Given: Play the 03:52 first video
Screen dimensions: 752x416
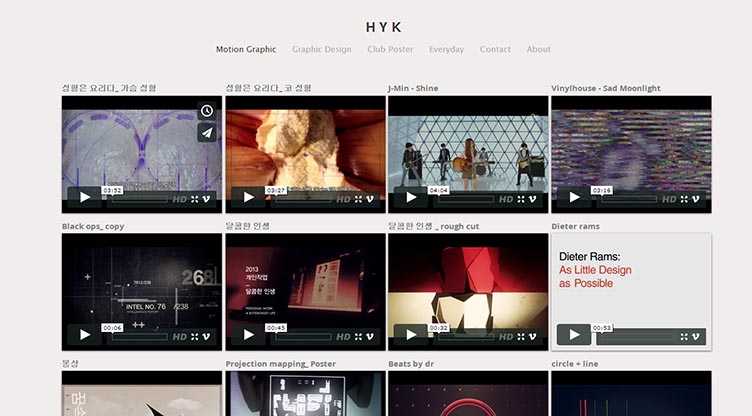Looking at the screenshot, I should click(x=84, y=197).
